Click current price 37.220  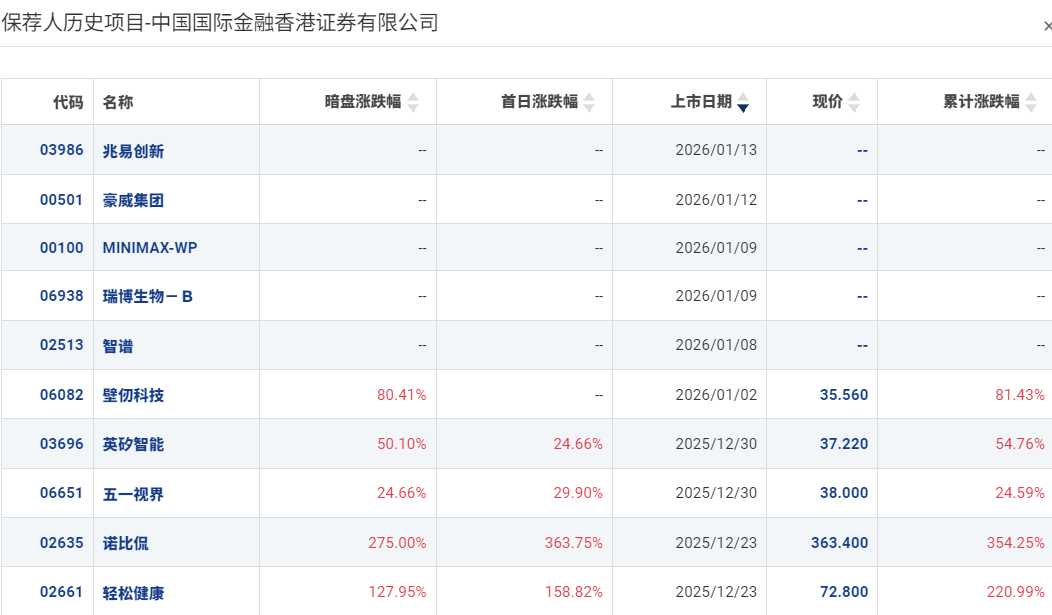coord(844,443)
